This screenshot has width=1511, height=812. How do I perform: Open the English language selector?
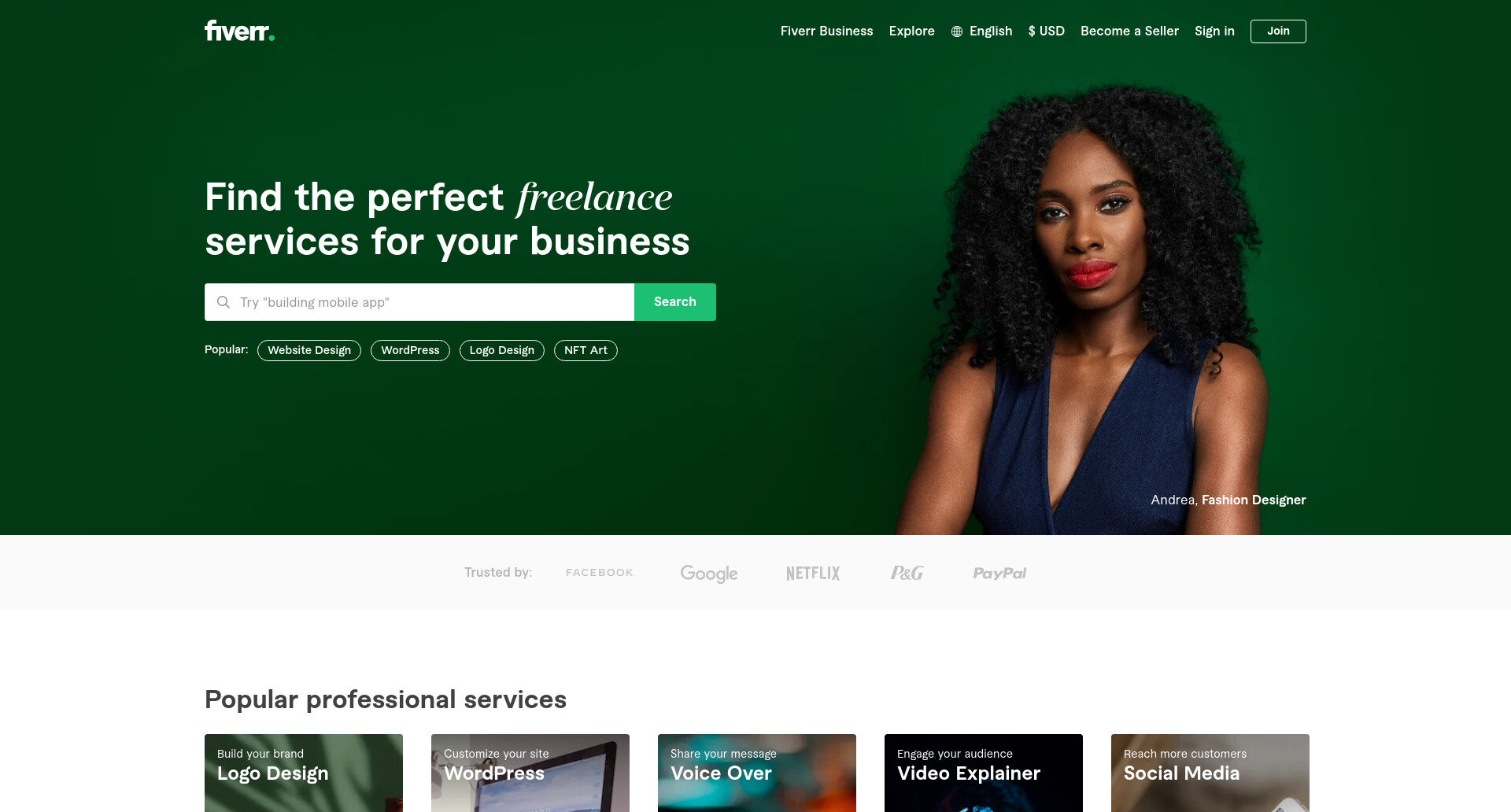pyautogui.click(x=981, y=31)
